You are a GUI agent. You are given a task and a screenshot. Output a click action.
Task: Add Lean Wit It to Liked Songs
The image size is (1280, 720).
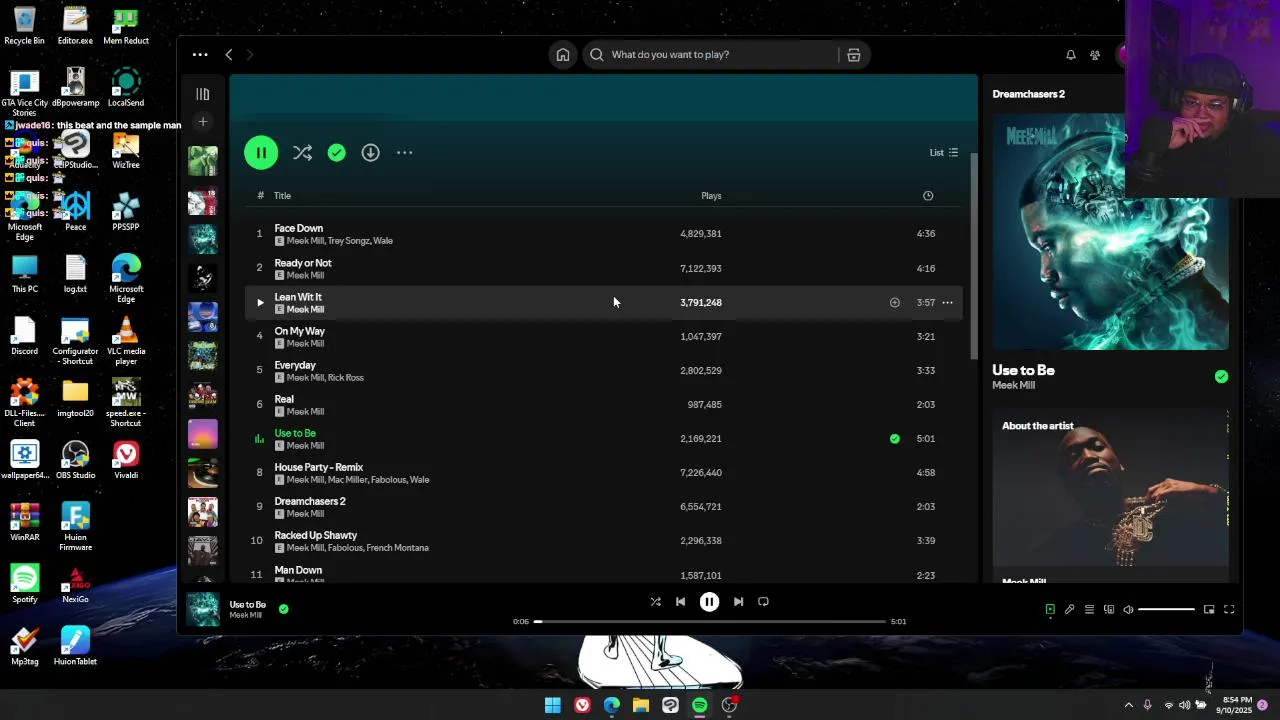pos(895,302)
